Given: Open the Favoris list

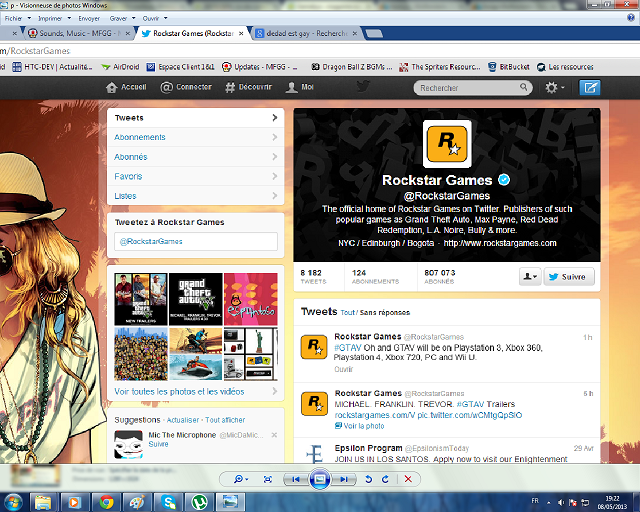Looking at the screenshot, I should click(x=196, y=176).
